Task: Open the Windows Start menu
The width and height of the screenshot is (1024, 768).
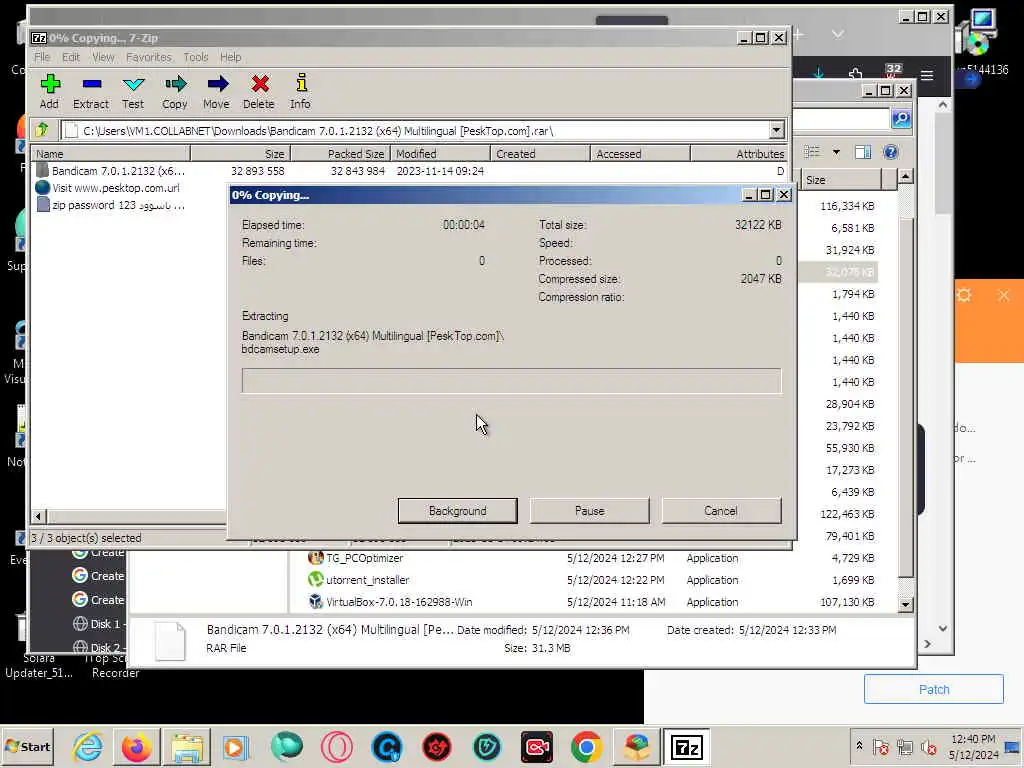Action: 27,746
